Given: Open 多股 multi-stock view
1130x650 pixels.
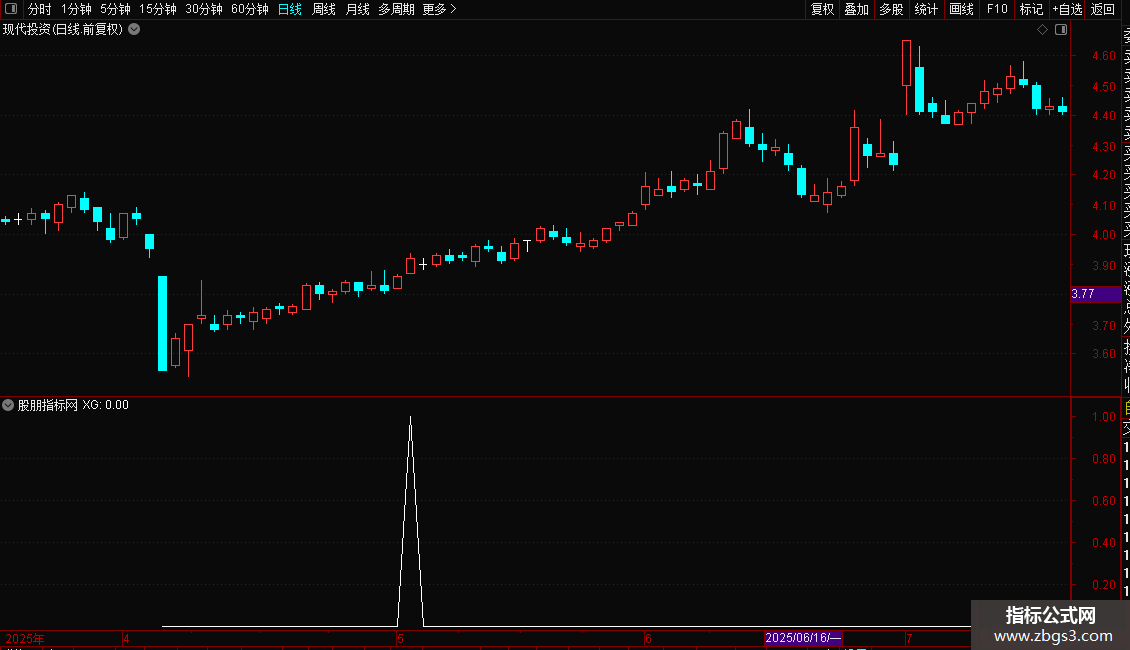Looking at the screenshot, I should click(891, 9).
